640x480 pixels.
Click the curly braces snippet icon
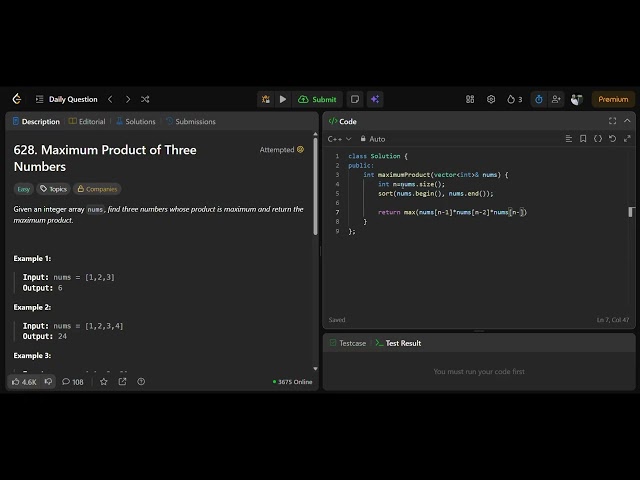click(x=598, y=139)
